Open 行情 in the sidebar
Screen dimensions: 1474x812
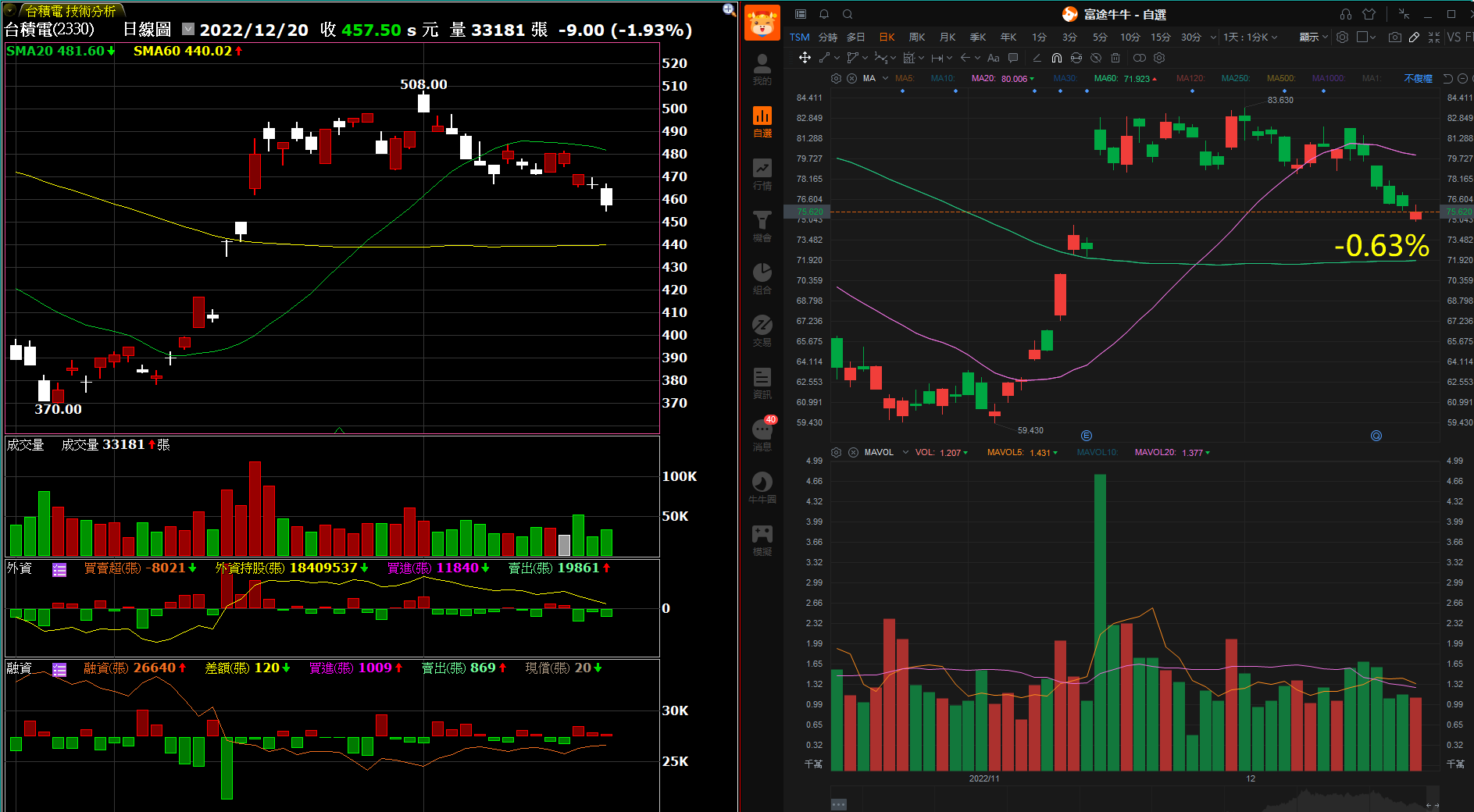762,175
